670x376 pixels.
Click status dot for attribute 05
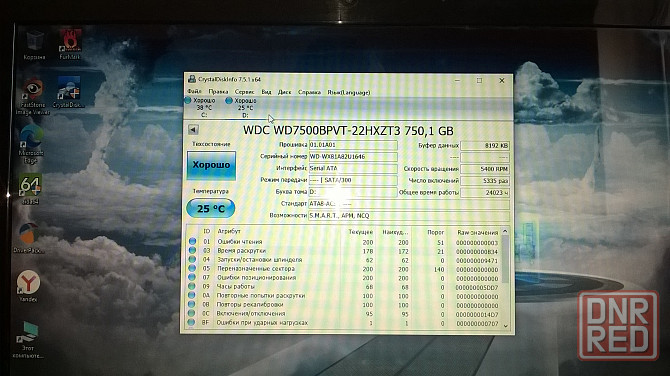192,268
